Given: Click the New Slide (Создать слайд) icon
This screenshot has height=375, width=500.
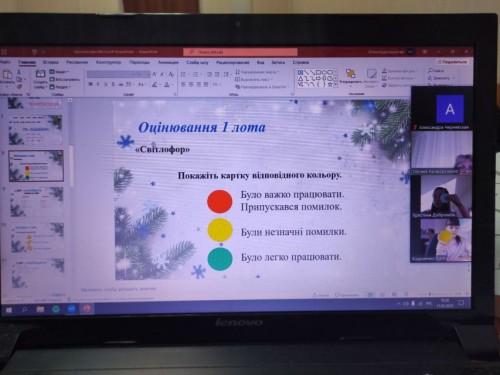Looking at the screenshot, I should (40, 74).
